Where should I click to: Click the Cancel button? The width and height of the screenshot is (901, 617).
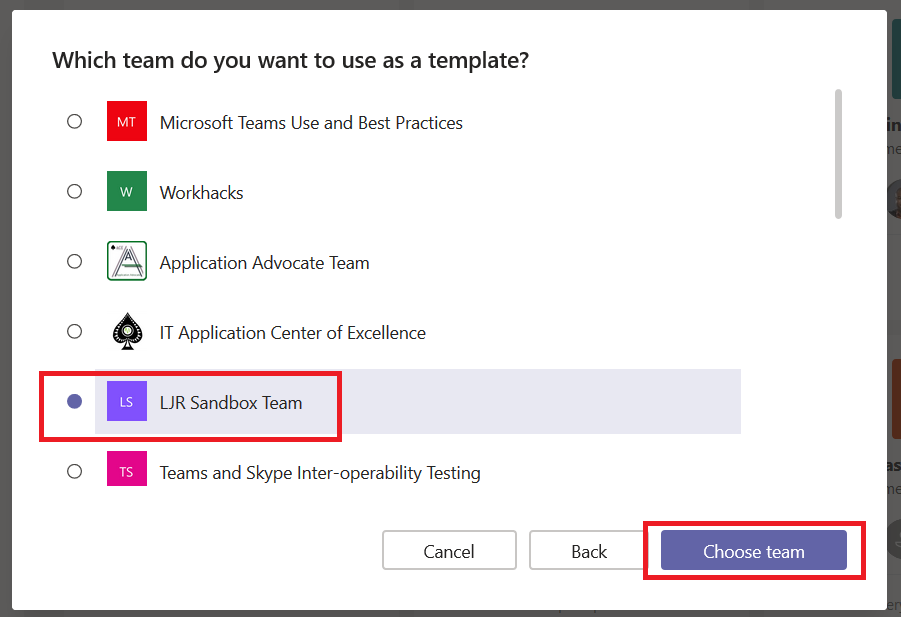pyautogui.click(x=449, y=550)
